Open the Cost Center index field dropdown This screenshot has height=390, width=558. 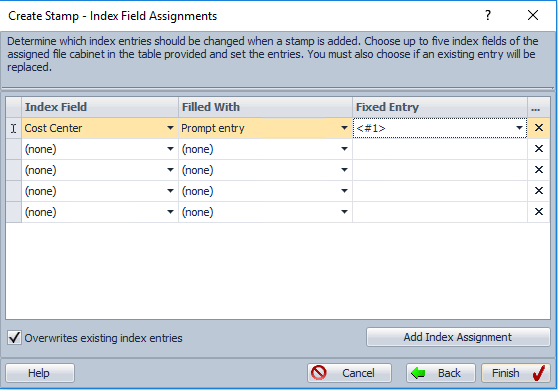[x=170, y=128]
